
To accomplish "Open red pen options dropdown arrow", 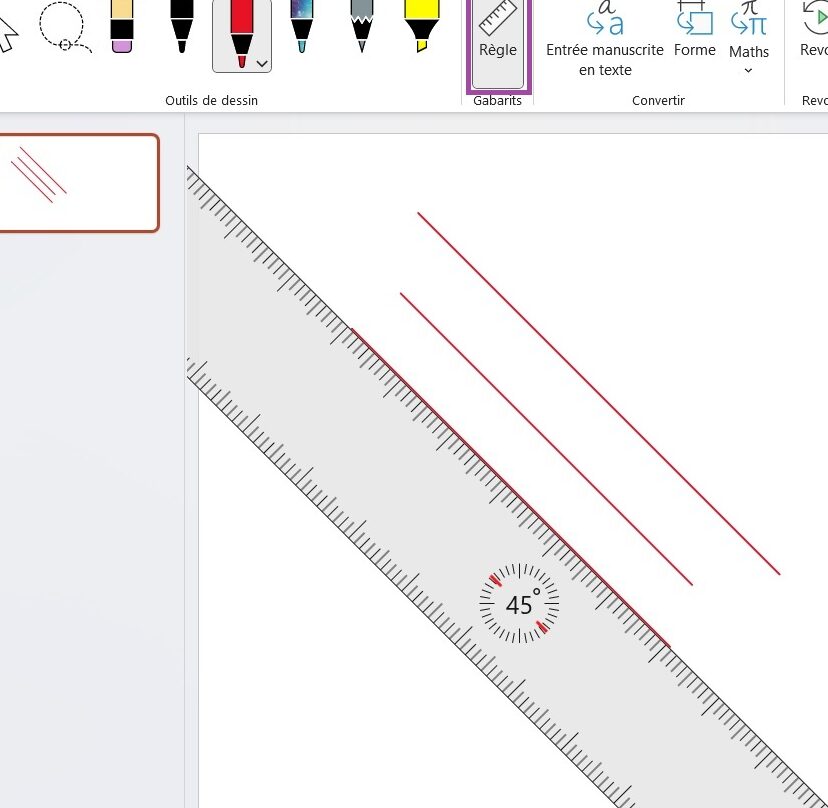I will [262, 64].
